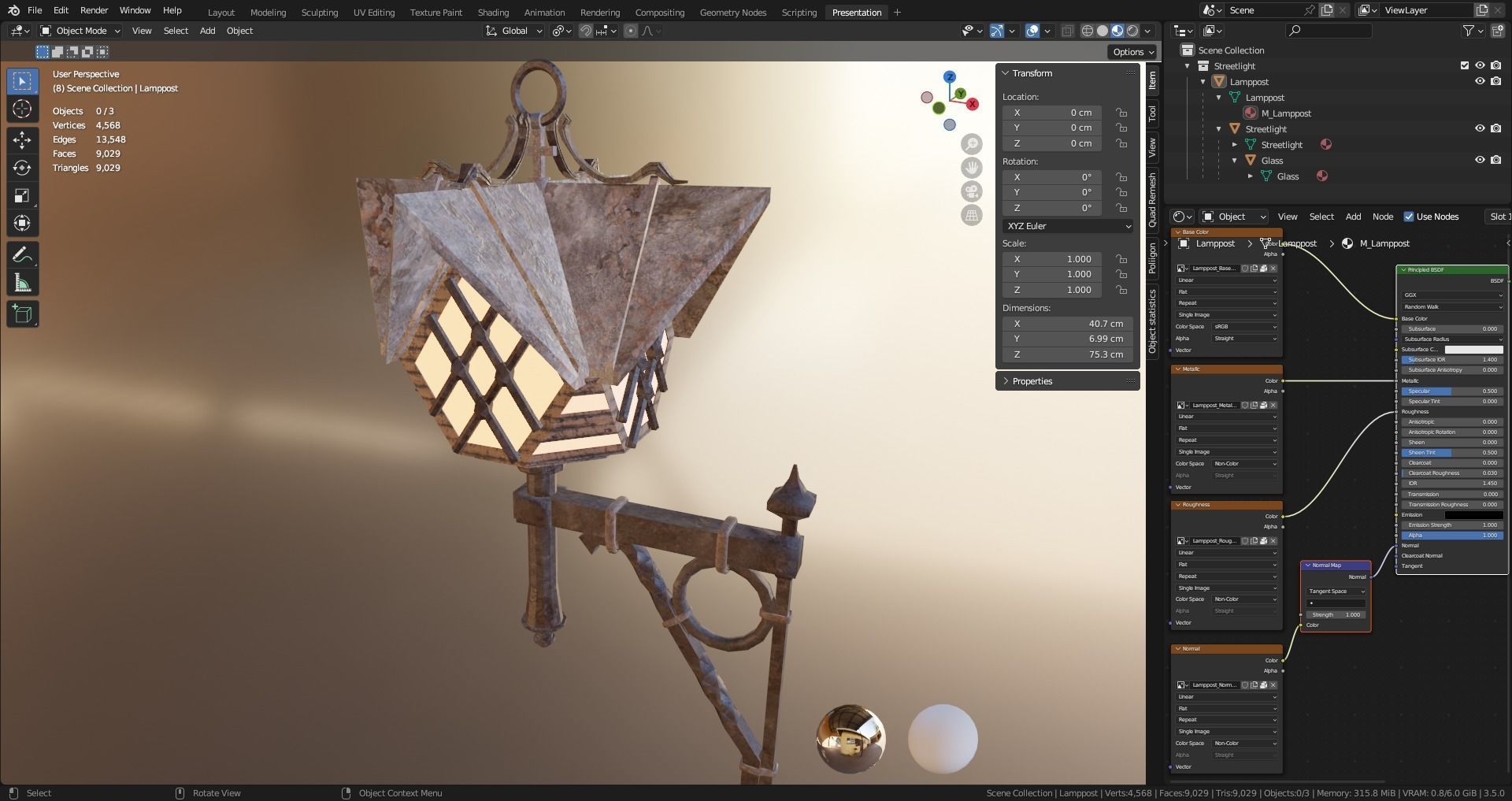Open the Options dropdown
Screen dimensions: 1512x801
(1133, 52)
